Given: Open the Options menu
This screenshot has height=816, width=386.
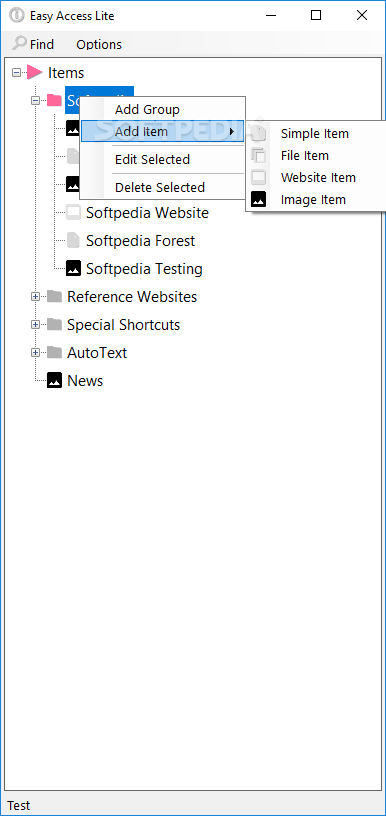Looking at the screenshot, I should 99,44.
